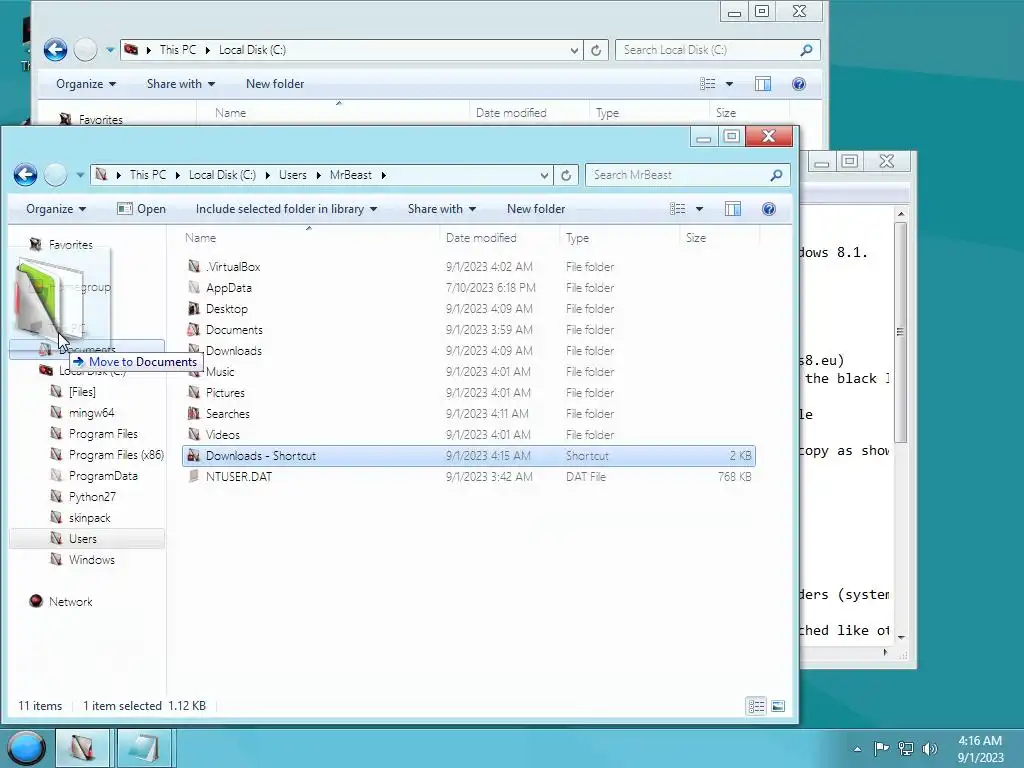Click the Start orb on the taskbar

tap(26, 748)
